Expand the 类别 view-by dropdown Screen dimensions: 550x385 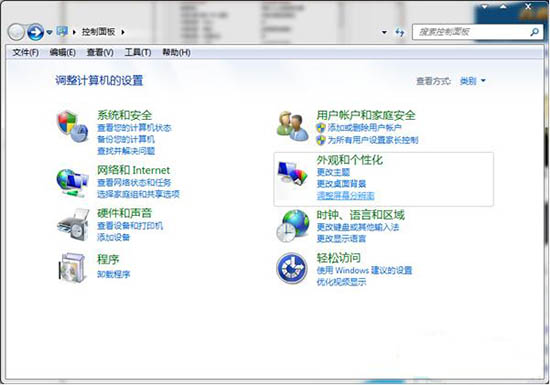click(472, 81)
